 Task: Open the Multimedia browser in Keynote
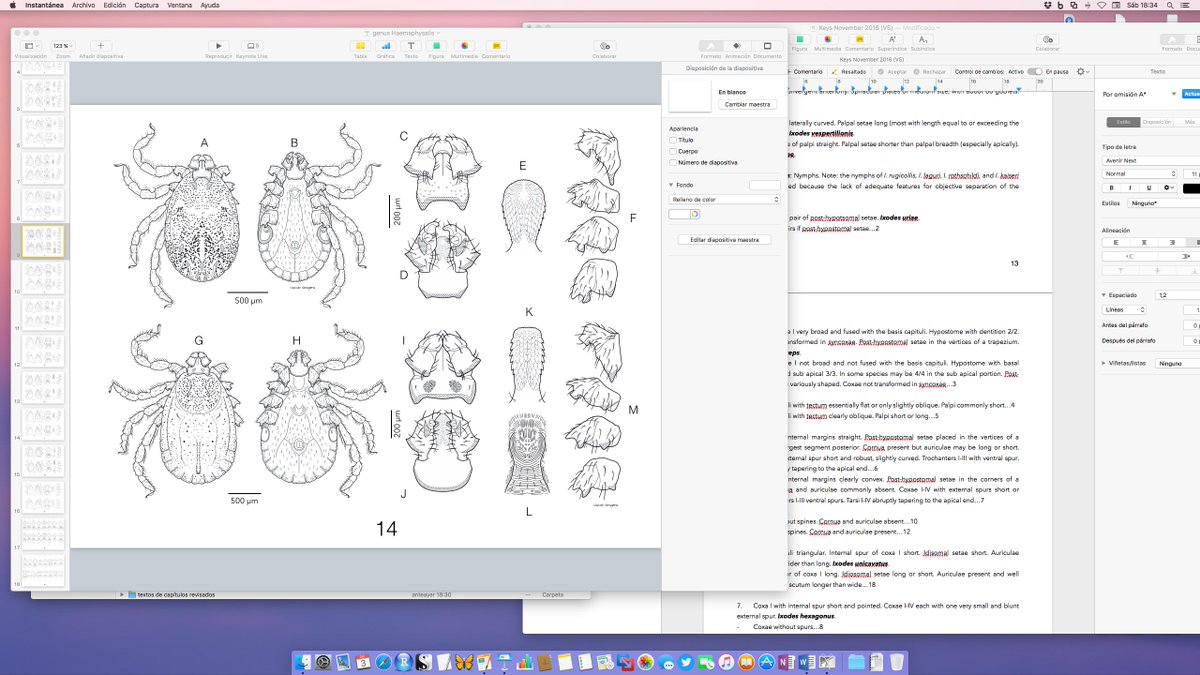(x=464, y=46)
